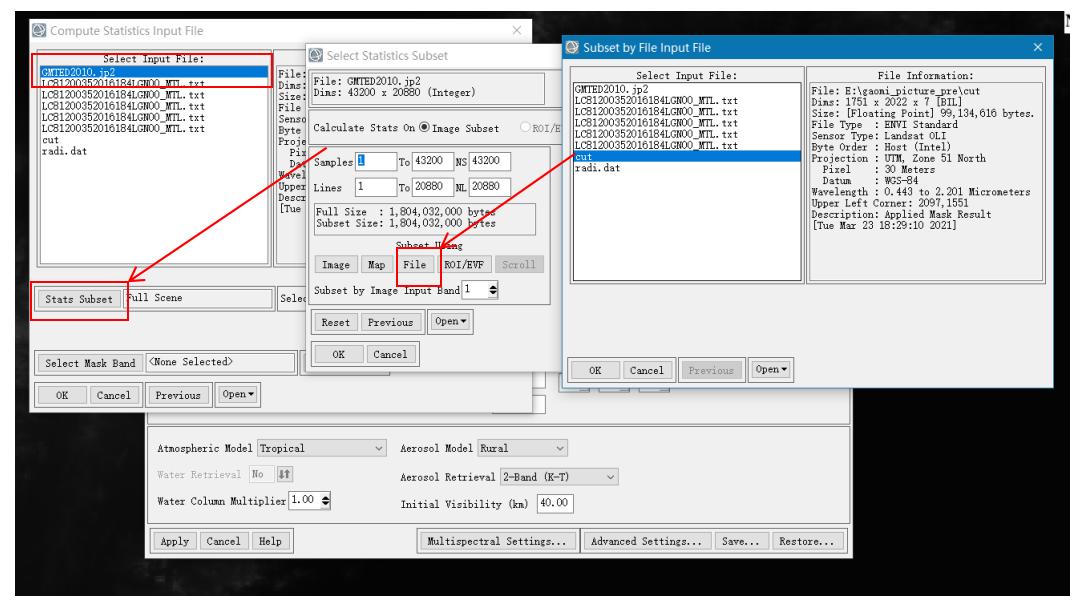This screenshot has width=1079, height=605.
Task: Open the Aerosol Model dropdown
Action: pyautogui.click(x=523, y=448)
